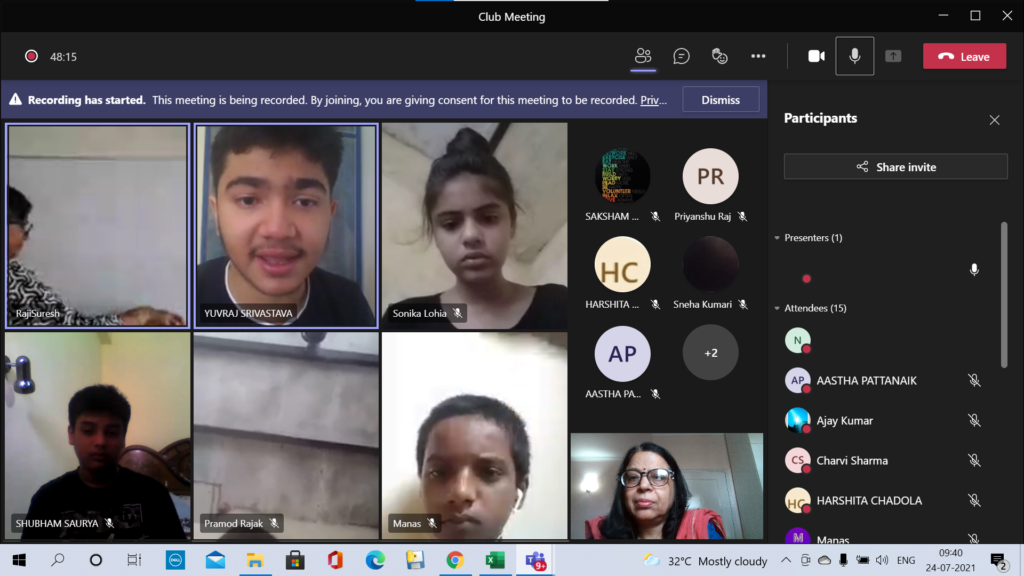
Task: Click the Participants panel scrollbar
Action: click(1004, 295)
